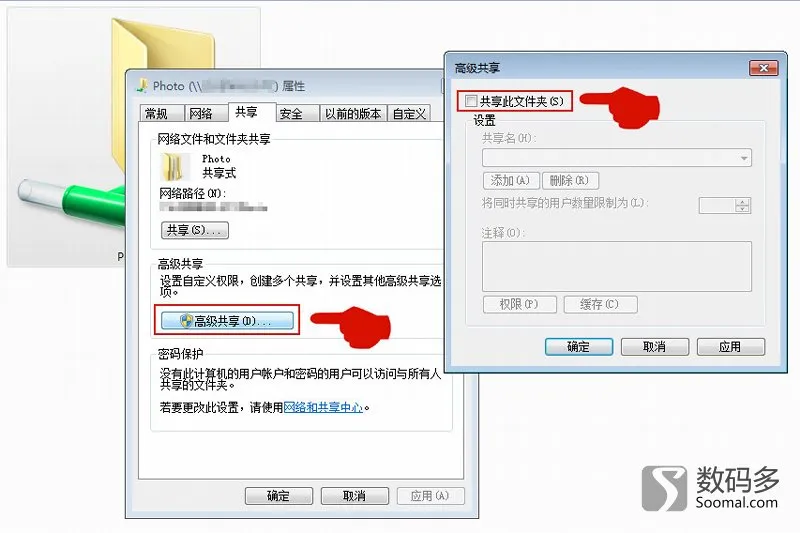This screenshot has height=533, width=800.
Task: Switch to the 常规 tab
Action: click(x=156, y=113)
